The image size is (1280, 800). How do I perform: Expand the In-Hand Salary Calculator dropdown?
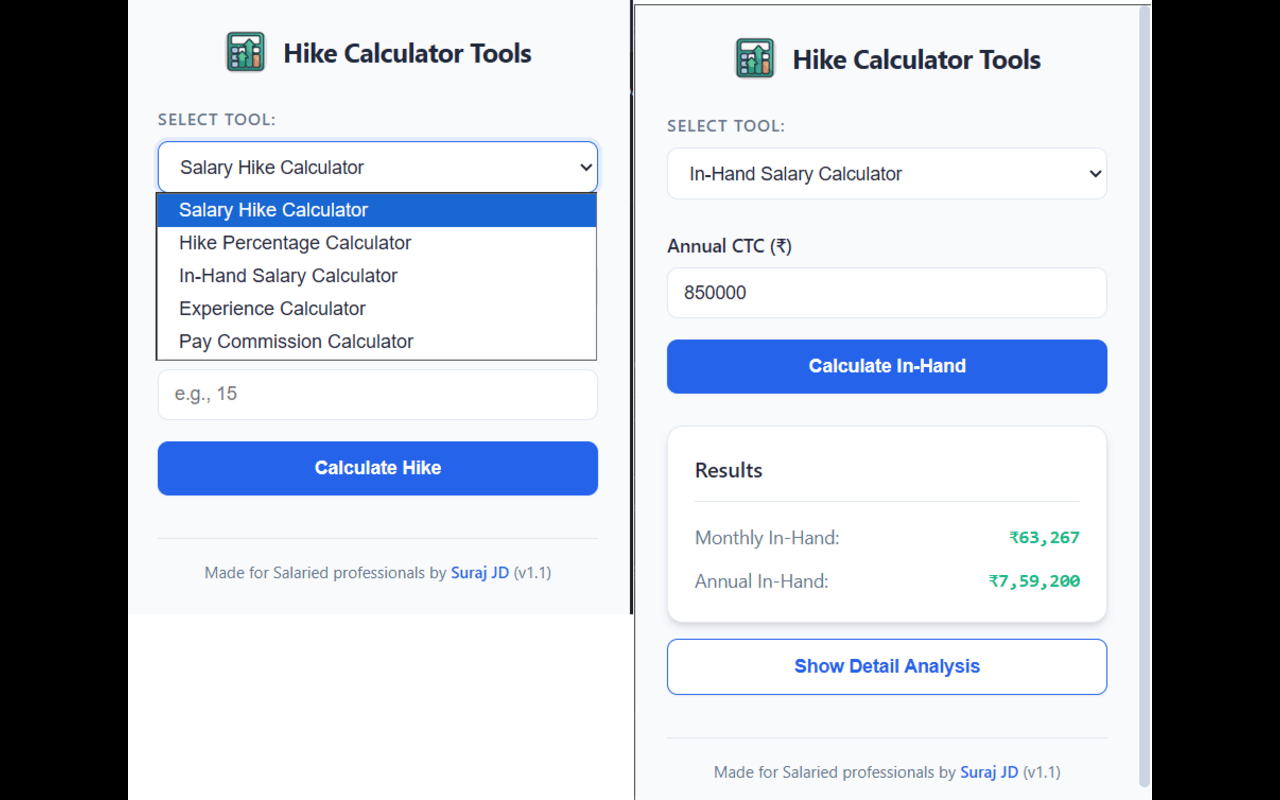(x=886, y=174)
